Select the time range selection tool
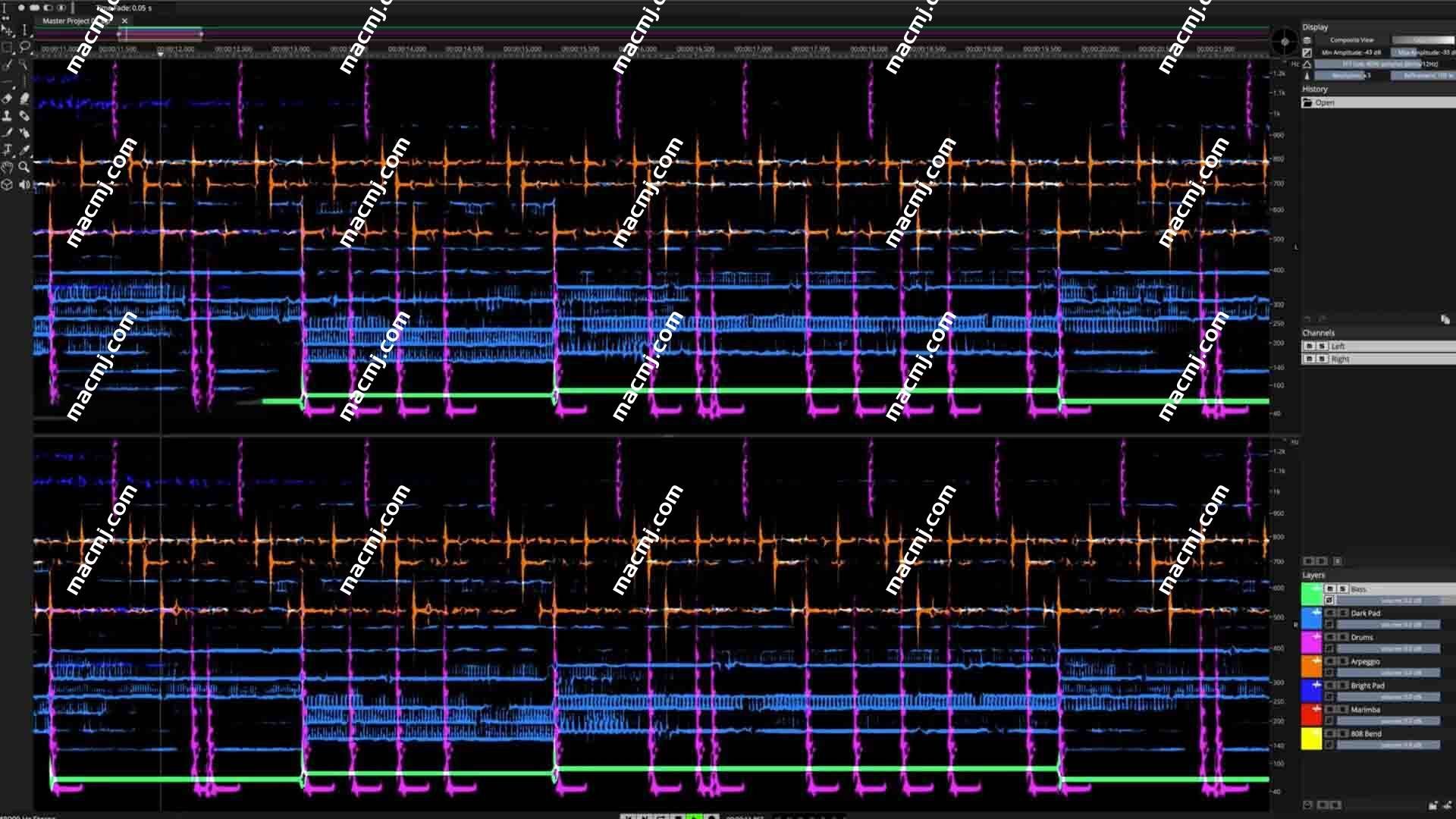1456x819 pixels. (24, 30)
